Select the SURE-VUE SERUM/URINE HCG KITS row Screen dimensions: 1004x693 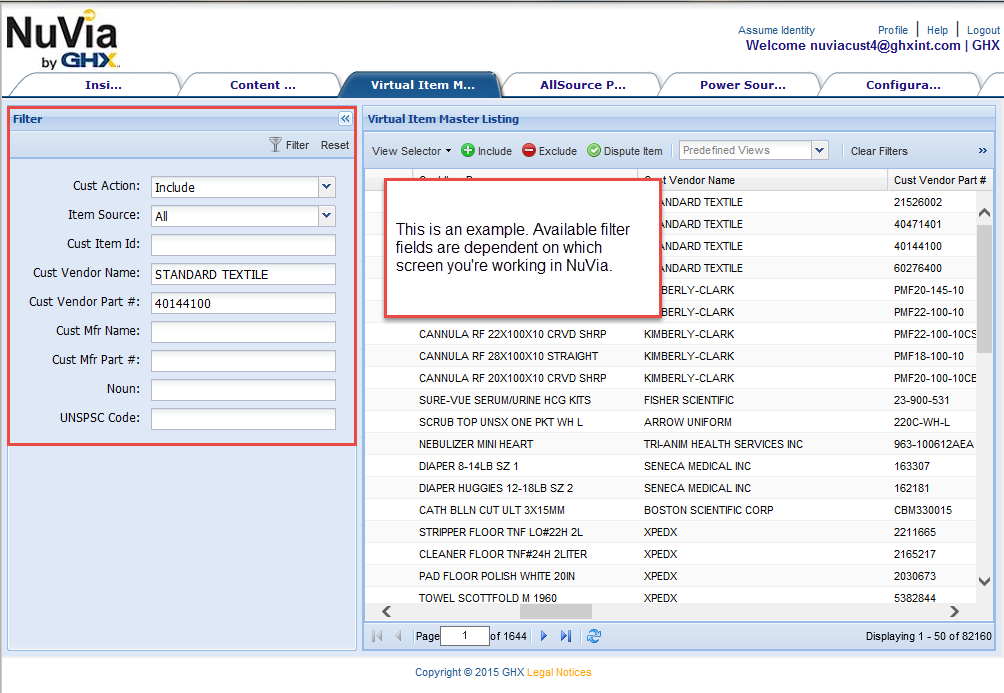click(x=670, y=400)
